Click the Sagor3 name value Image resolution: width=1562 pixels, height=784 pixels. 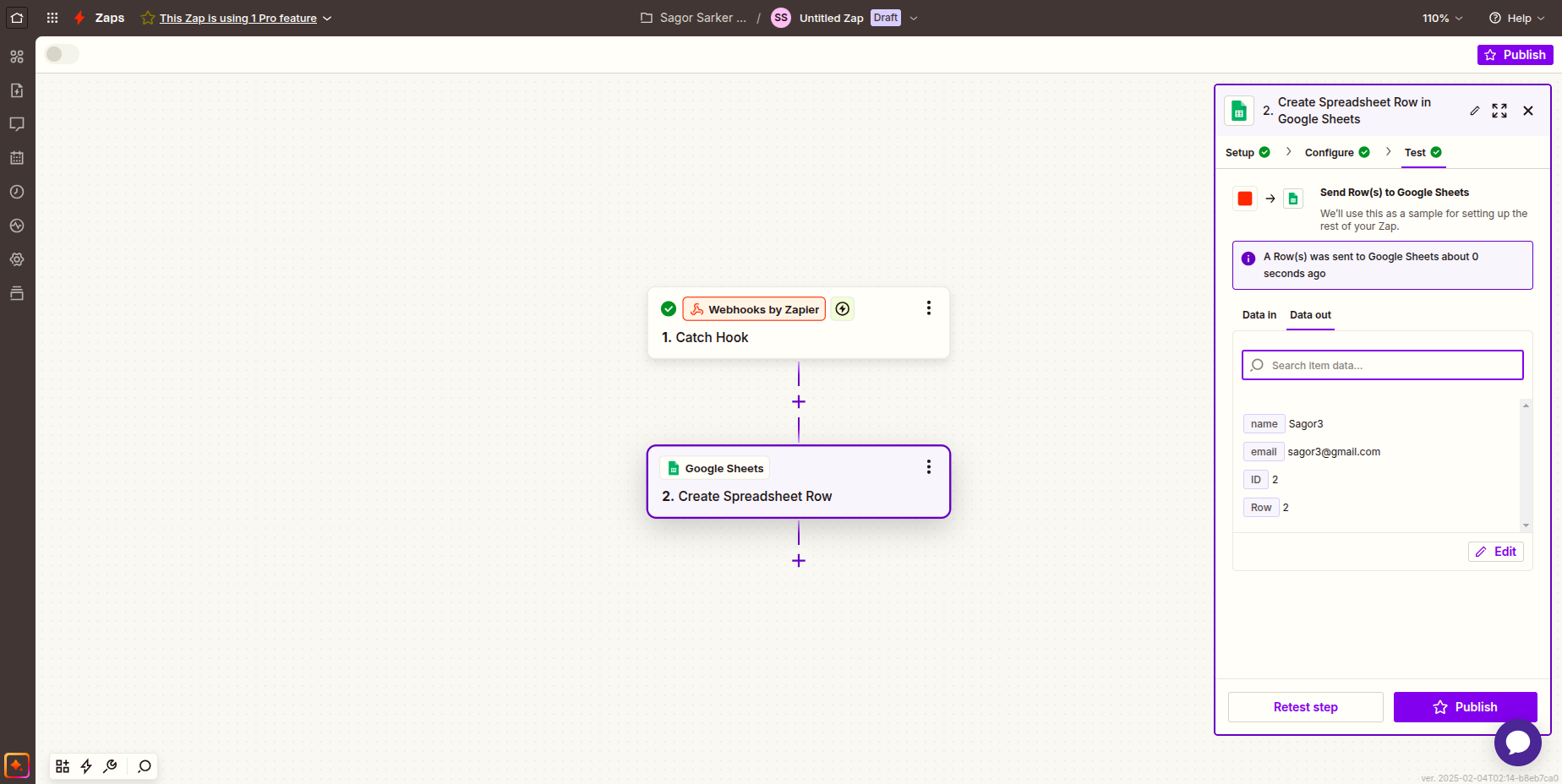point(1306,424)
